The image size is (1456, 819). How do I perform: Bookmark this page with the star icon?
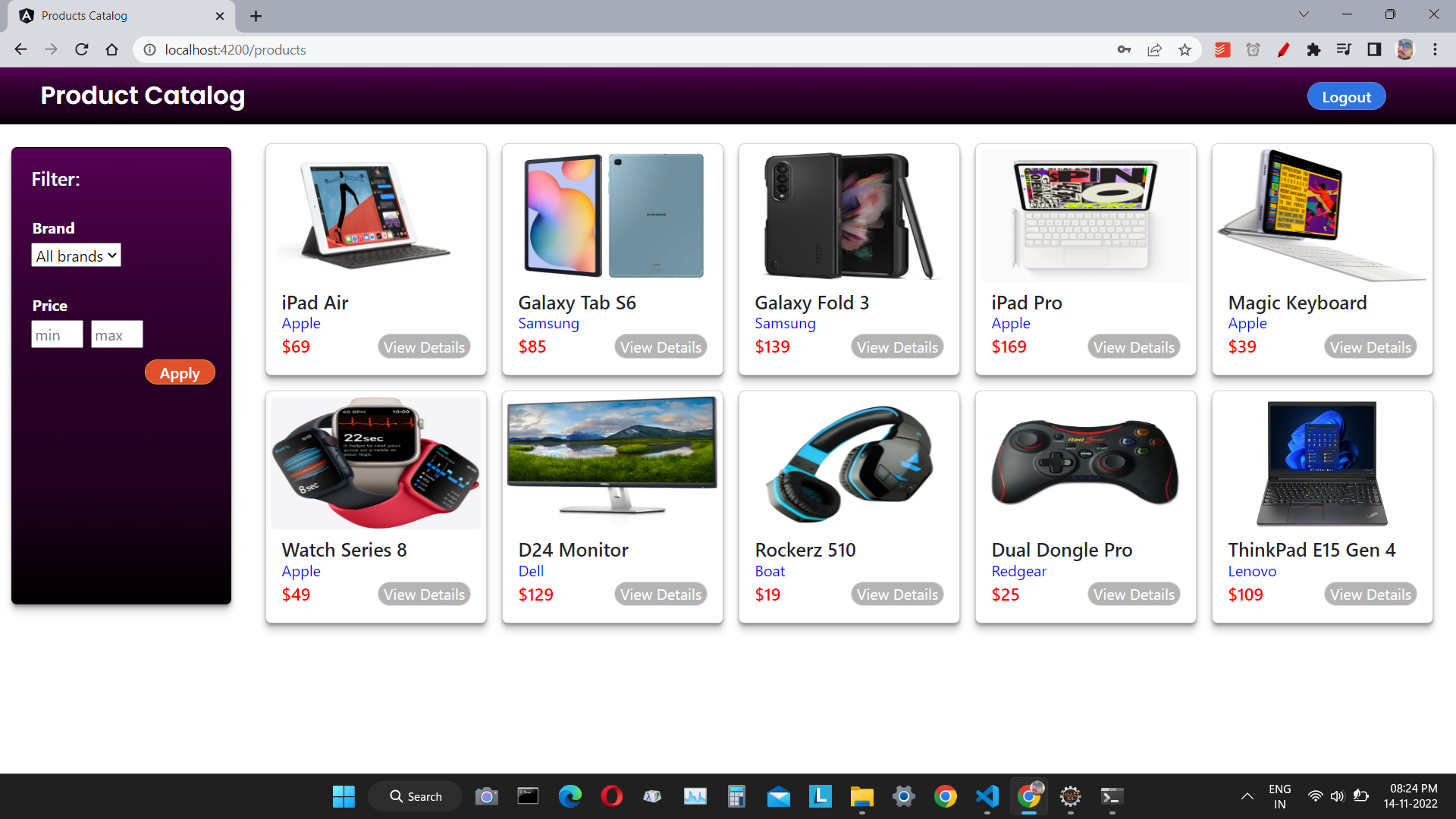1185,50
